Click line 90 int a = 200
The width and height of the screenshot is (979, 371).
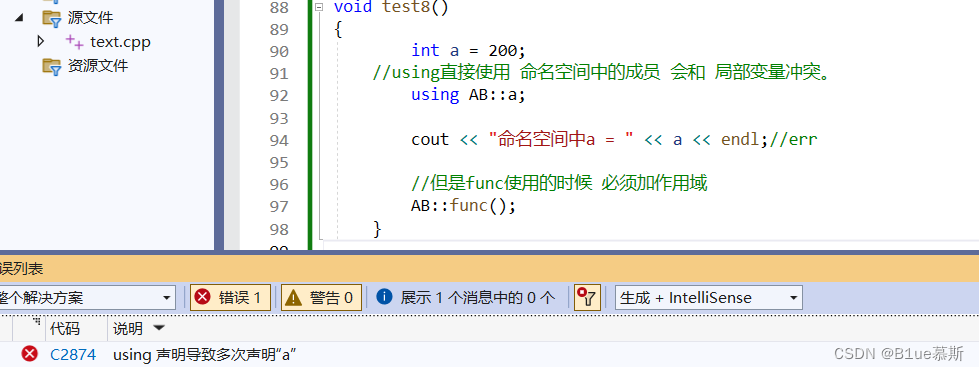pyautogui.click(x=468, y=51)
